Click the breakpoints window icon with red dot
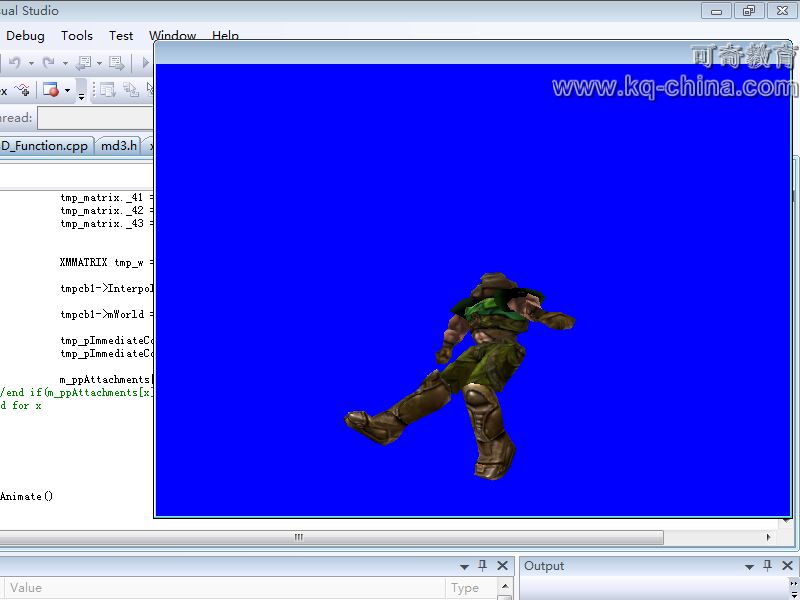Image resolution: width=800 pixels, height=600 pixels. pos(51,91)
